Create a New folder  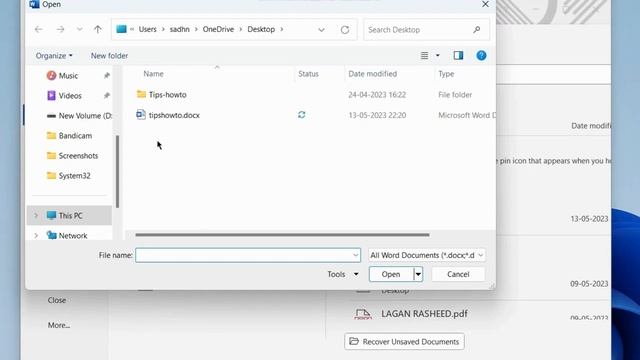click(109, 56)
